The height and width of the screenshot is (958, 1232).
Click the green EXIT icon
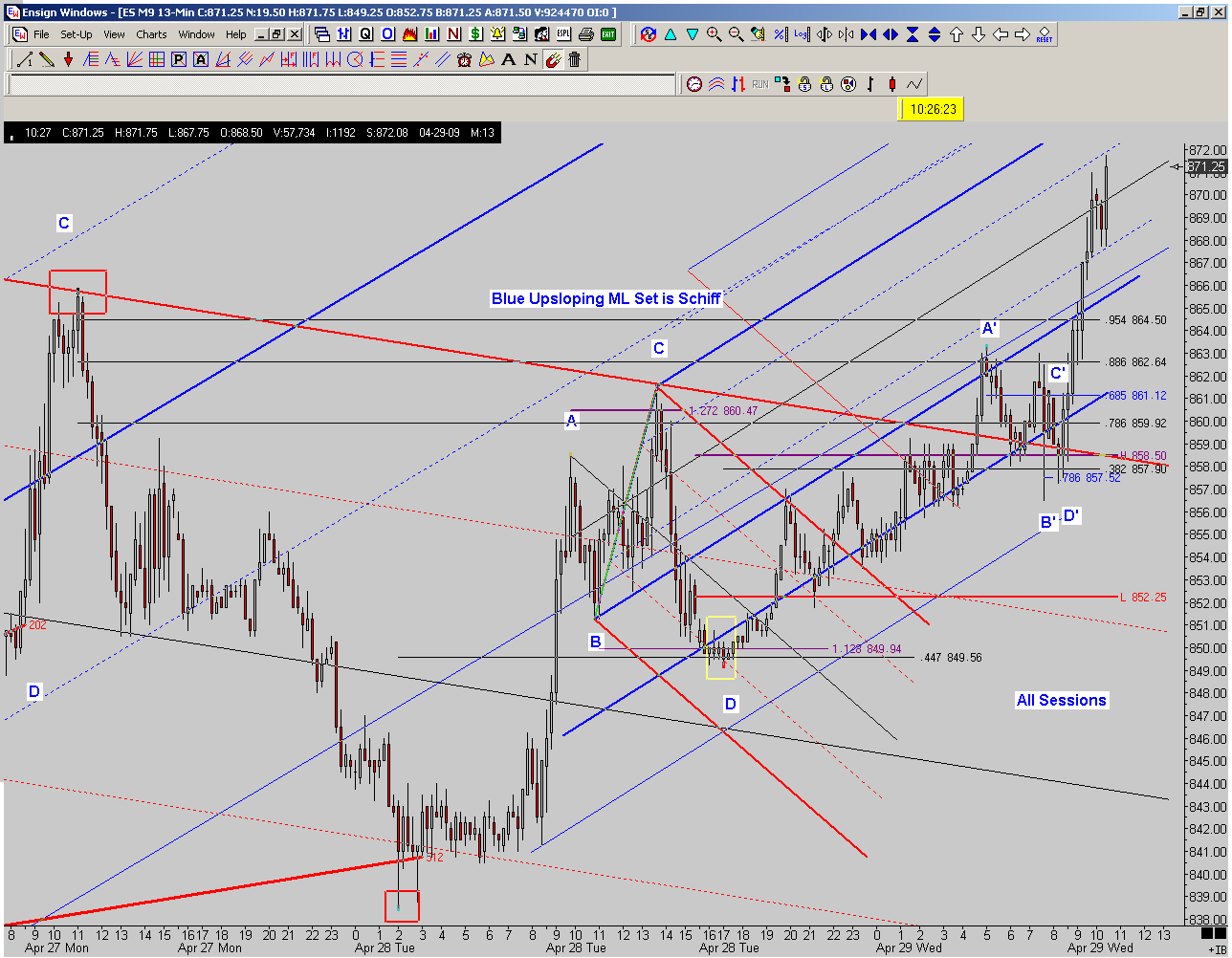point(608,34)
